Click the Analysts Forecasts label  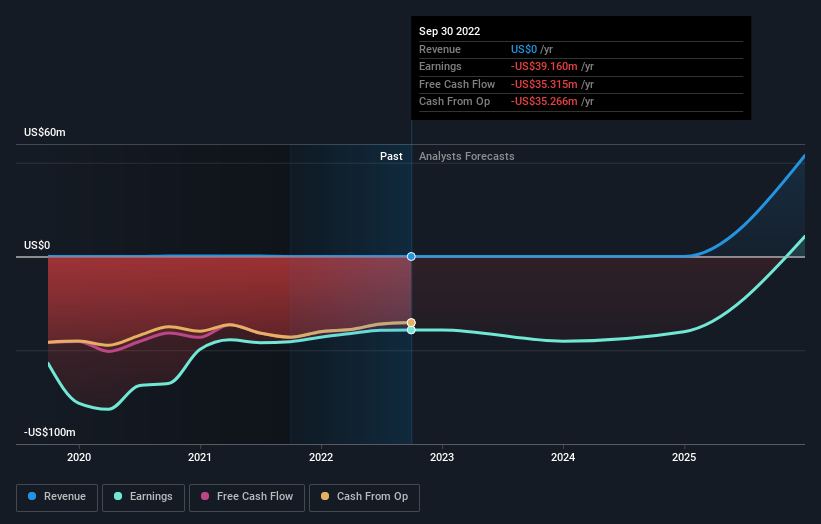(x=467, y=157)
